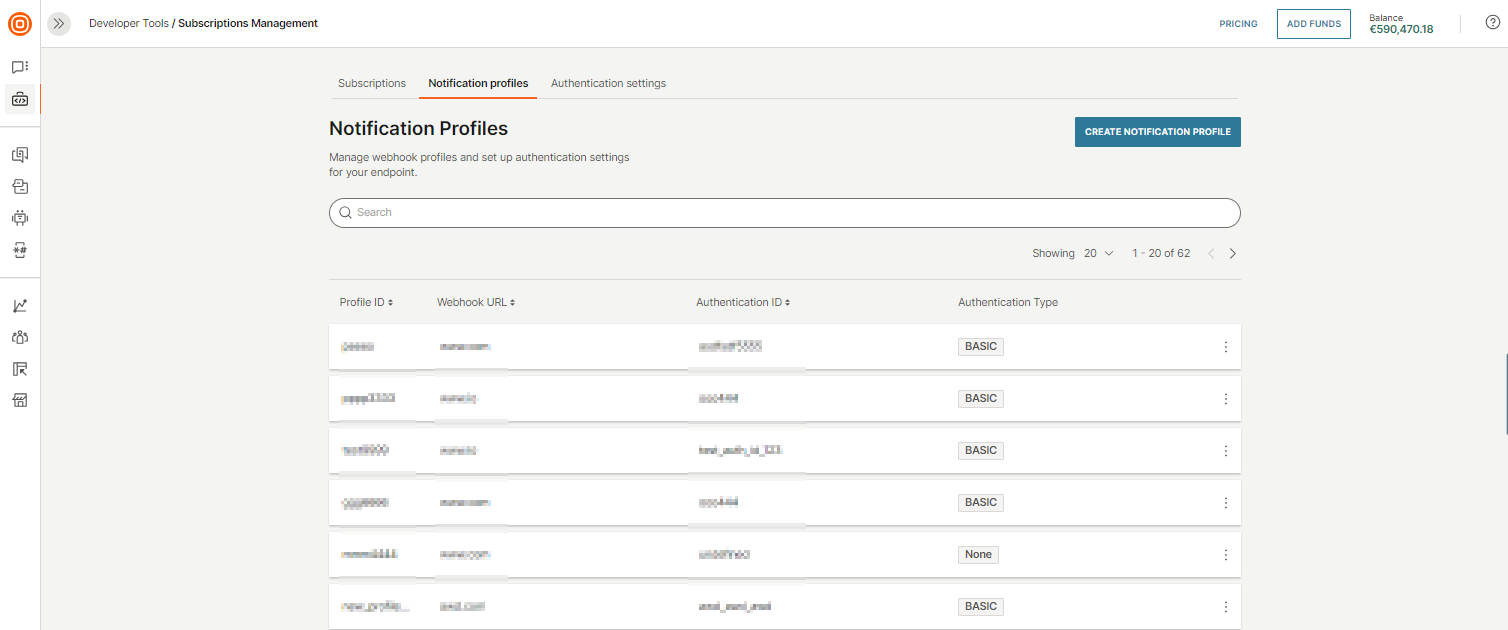This screenshot has width=1508, height=630.
Task: Open the next page chevron in pagination
Action: click(x=1232, y=253)
